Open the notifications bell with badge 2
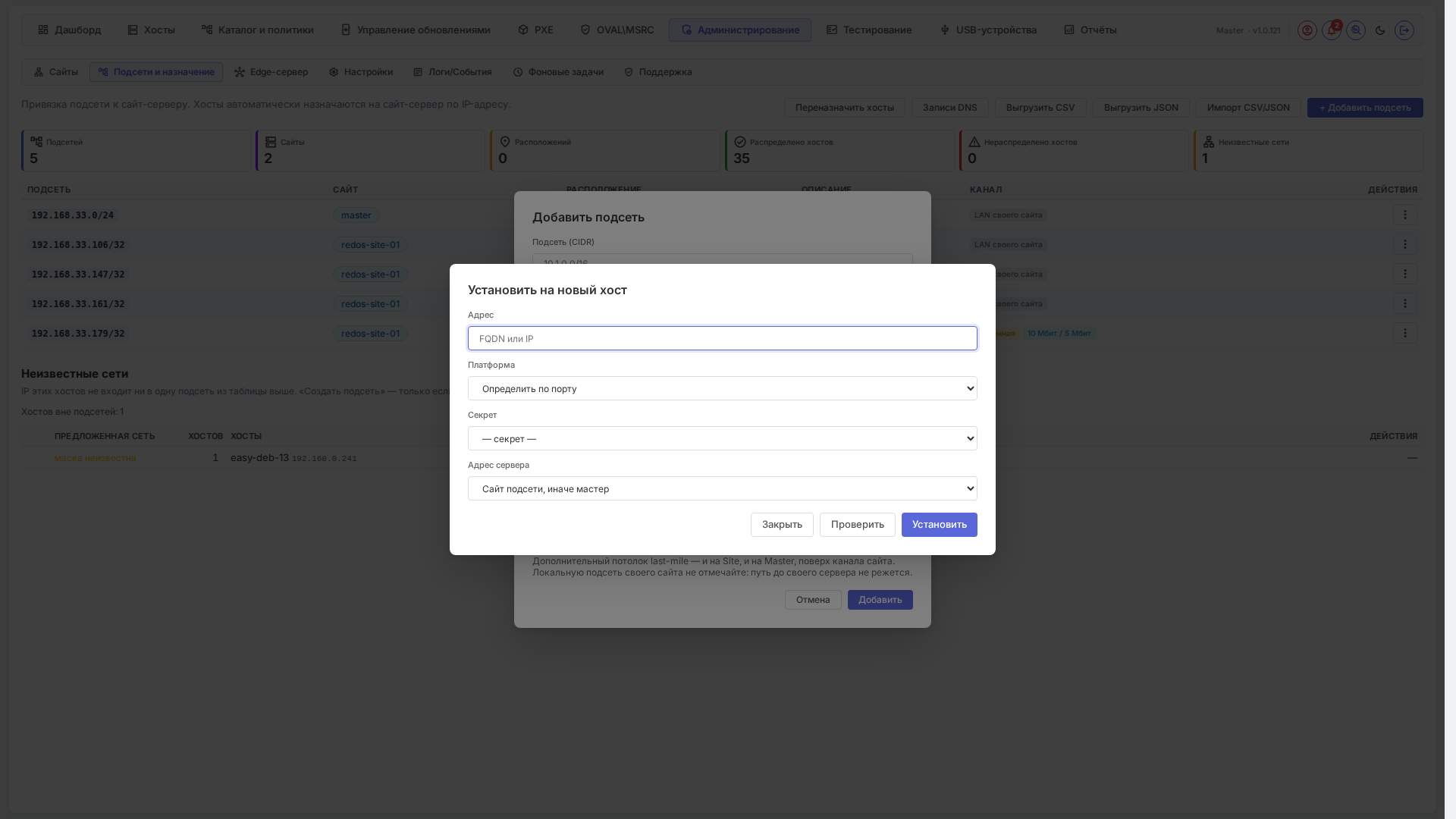Screen dimensions: 1456x819 point(1332,30)
